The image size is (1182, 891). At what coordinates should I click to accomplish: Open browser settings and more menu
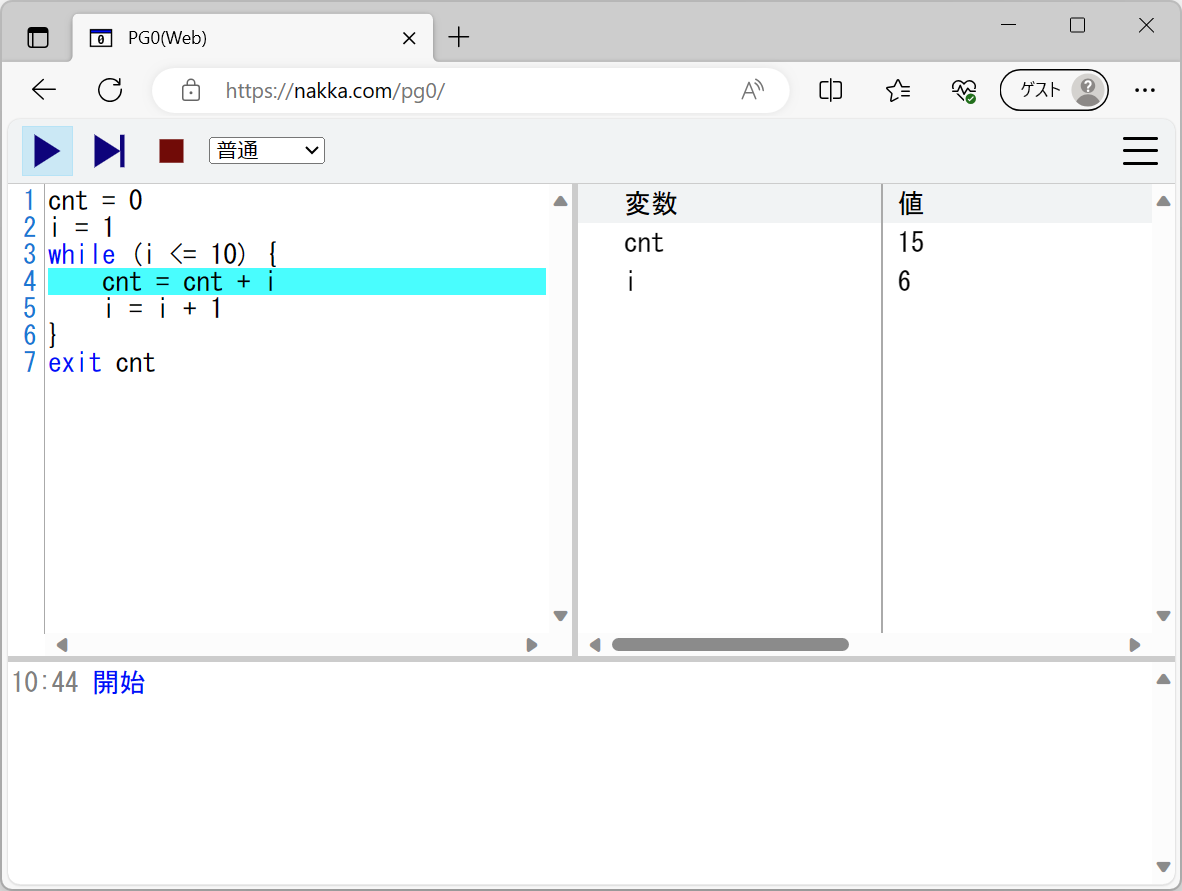click(x=1144, y=90)
